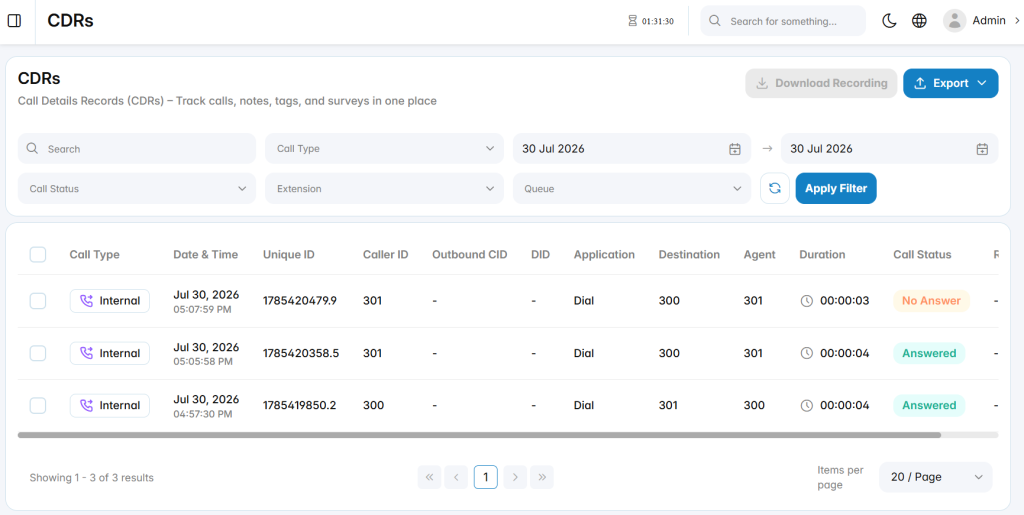Open the 20 / Page items dropdown
Image resolution: width=1024 pixels, height=515 pixels.
pos(935,477)
